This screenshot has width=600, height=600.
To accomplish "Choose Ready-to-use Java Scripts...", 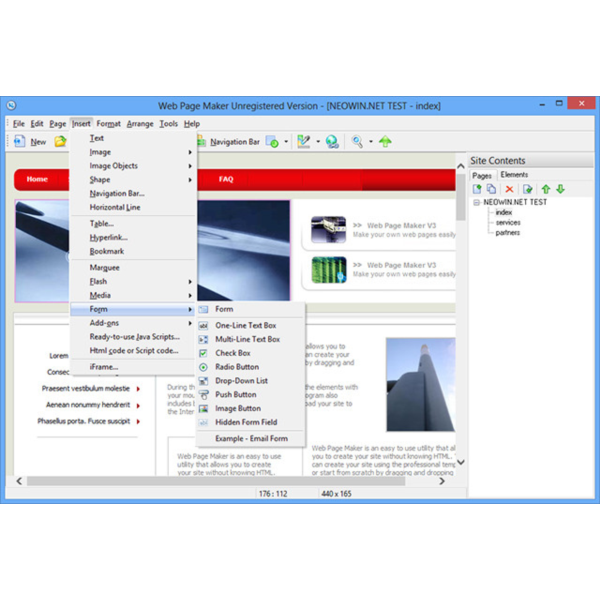I will (133, 337).
